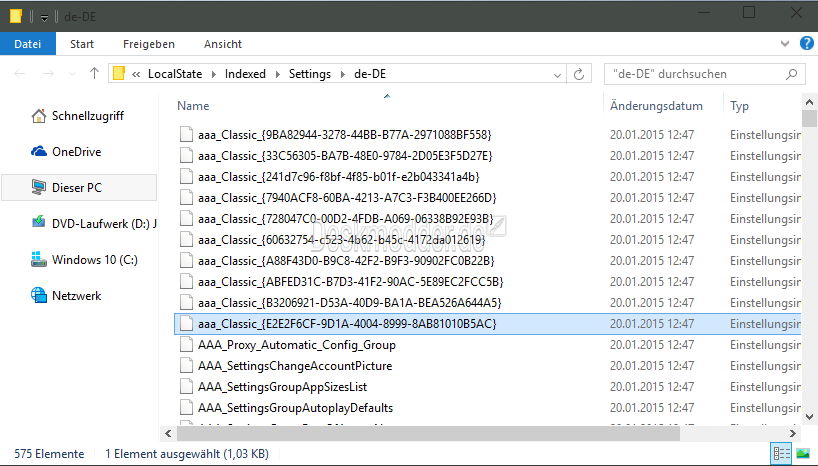Viewport: 818px width, 466px height.
Task: Select file aaa_Classic_{33C56305-BA7B-48E0-9784-2D05E3F5D27E}
Action: click(345, 156)
